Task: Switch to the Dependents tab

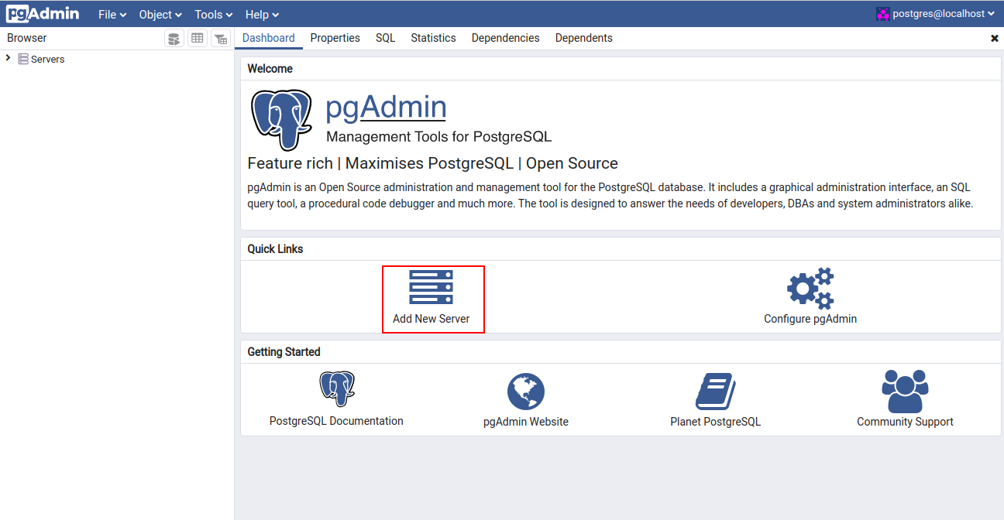Action: coord(583,38)
